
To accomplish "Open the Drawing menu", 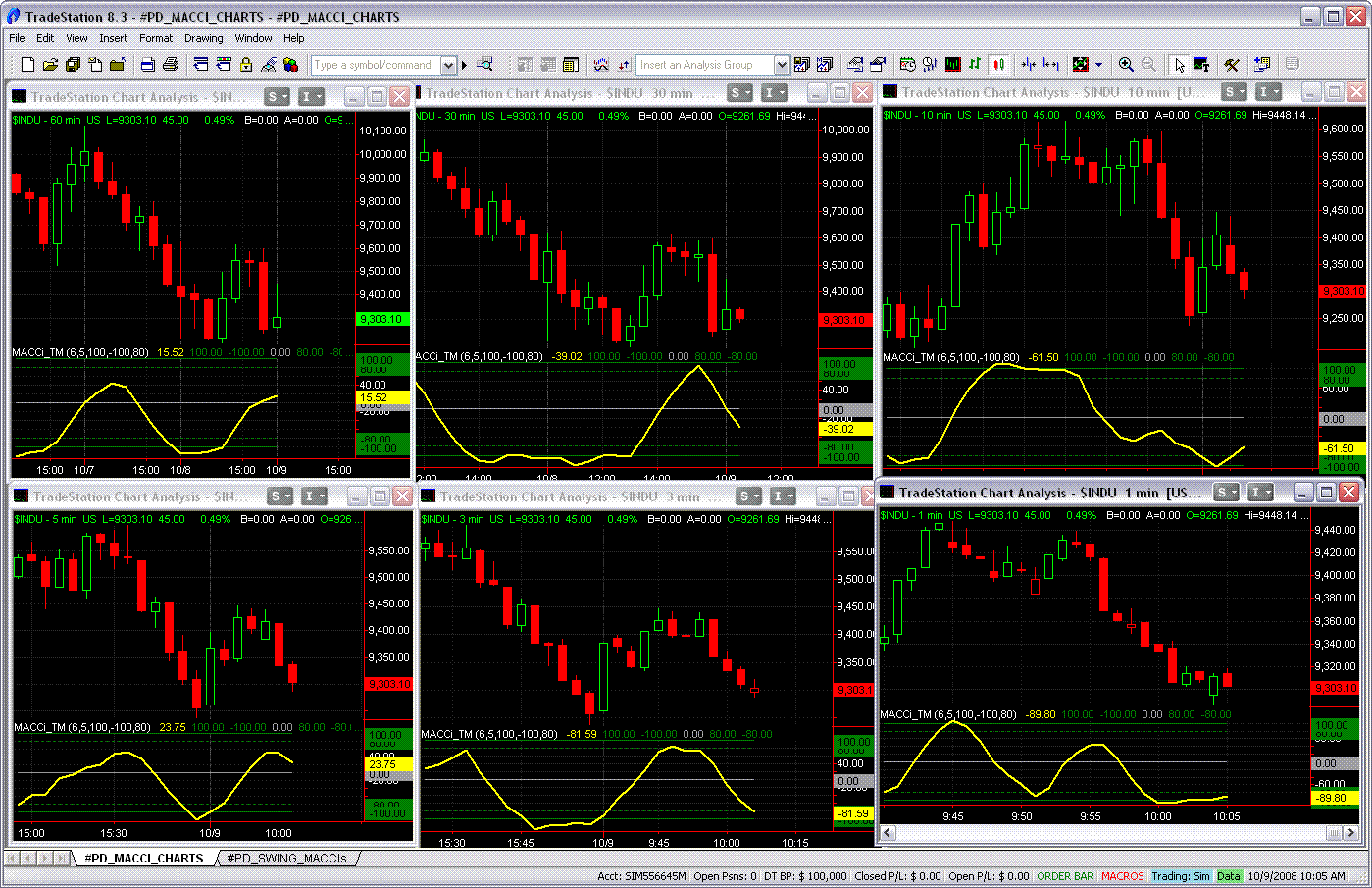I will pos(203,38).
